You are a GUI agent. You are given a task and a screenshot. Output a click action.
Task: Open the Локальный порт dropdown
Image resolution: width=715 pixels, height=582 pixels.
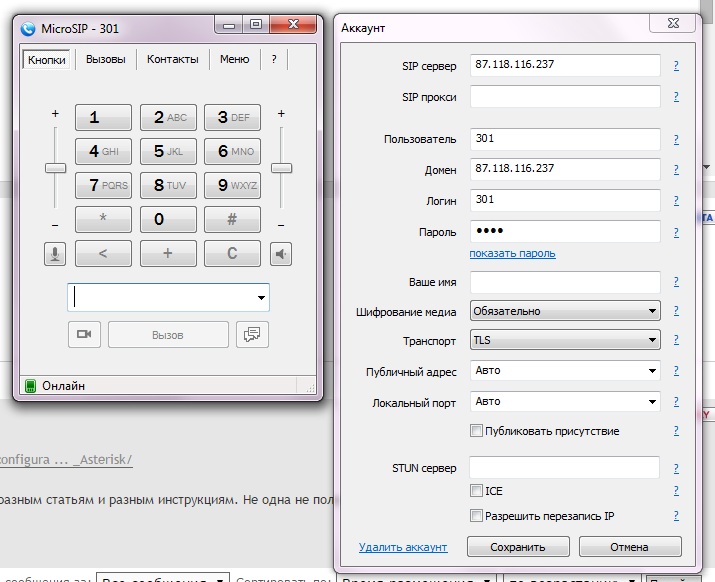click(565, 401)
